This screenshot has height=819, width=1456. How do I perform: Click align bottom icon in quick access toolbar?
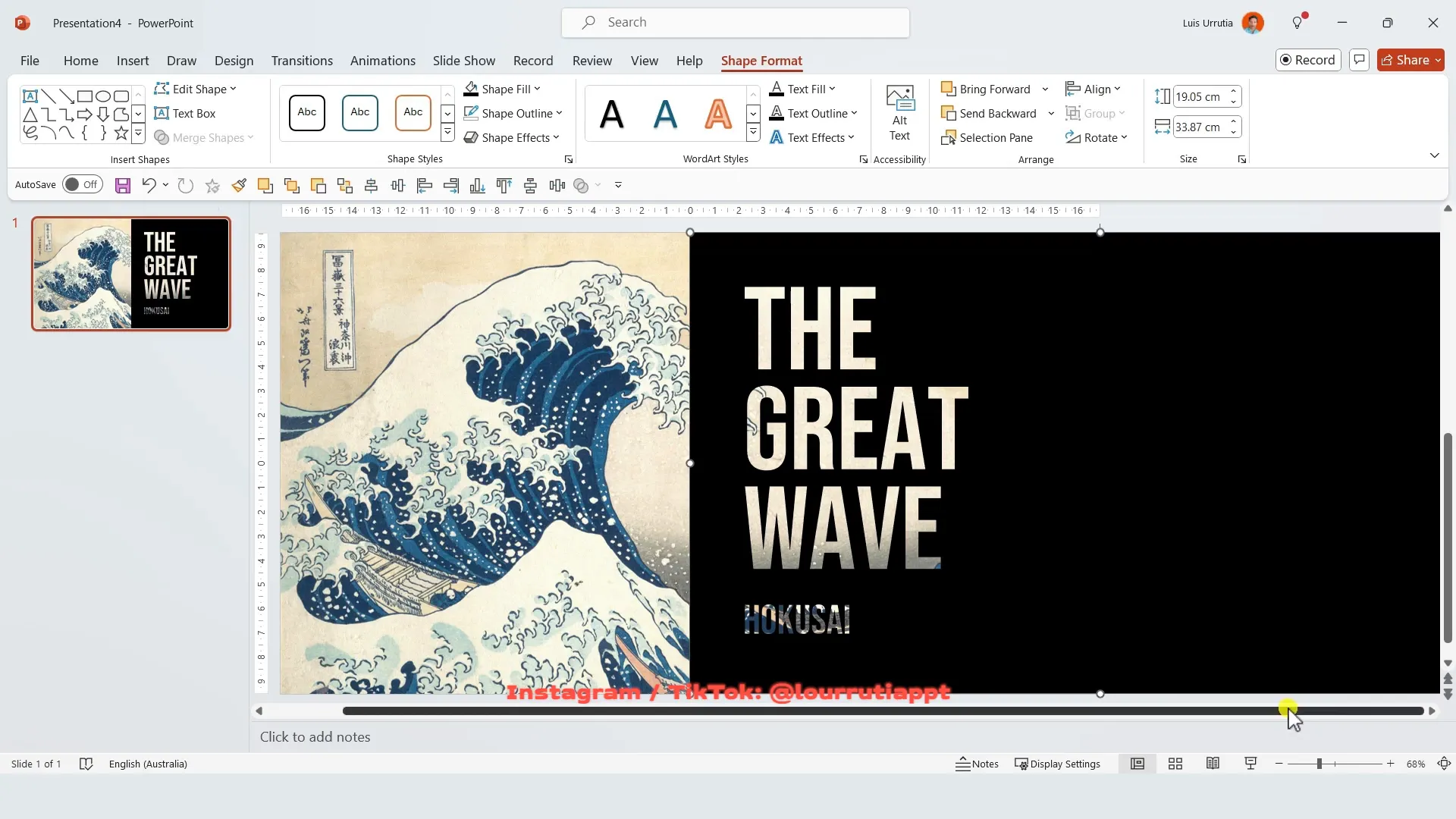(478, 185)
